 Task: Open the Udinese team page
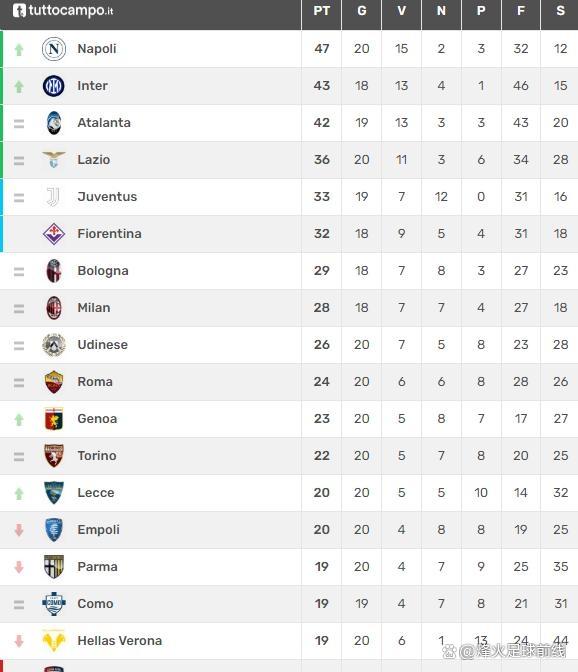(x=102, y=345)
